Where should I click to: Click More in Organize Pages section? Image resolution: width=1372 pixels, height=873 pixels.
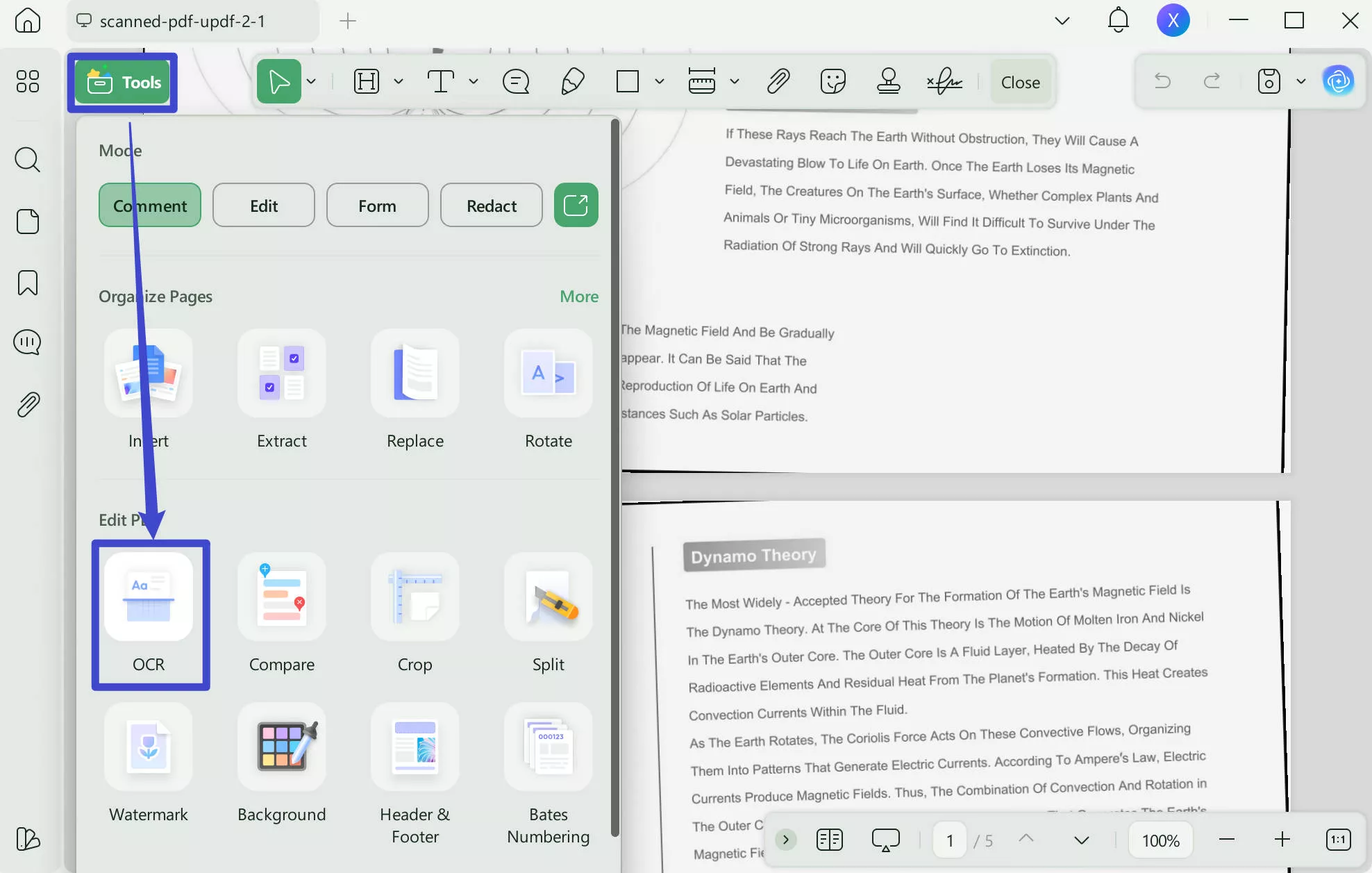579,296
